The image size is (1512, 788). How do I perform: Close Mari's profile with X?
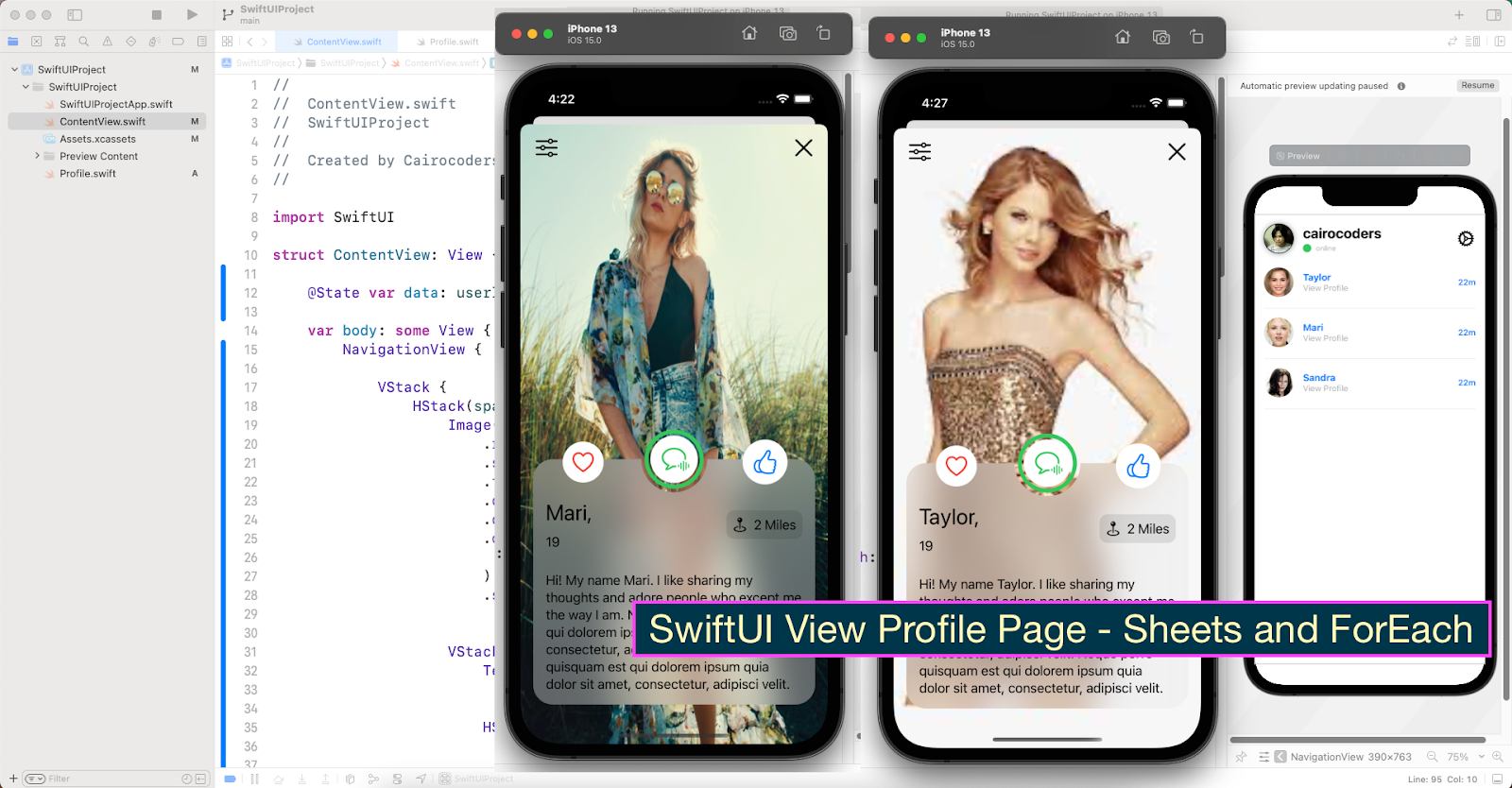[x=803, y=147]
